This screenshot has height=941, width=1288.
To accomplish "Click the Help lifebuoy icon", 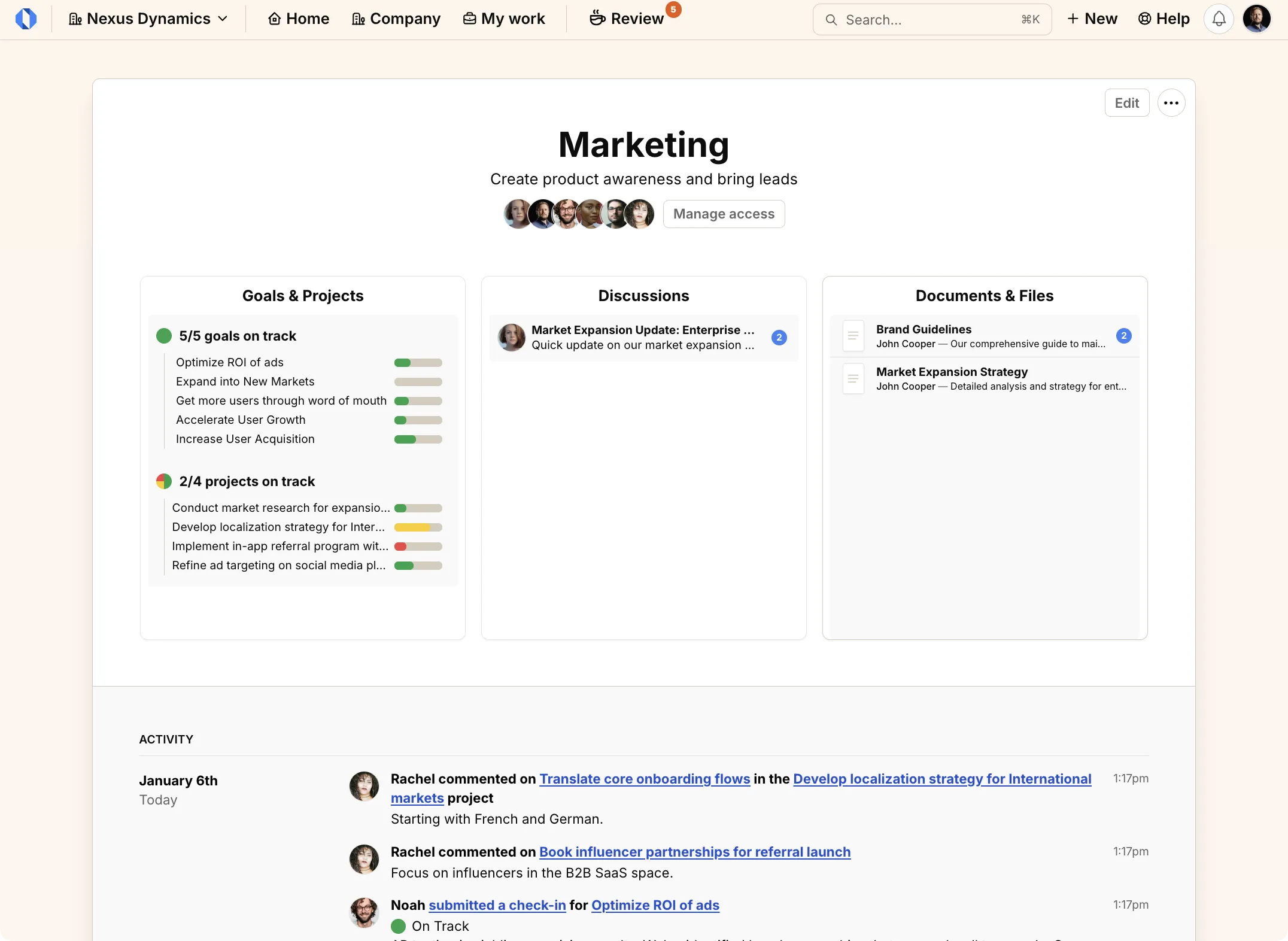I will coord(1144,19).
